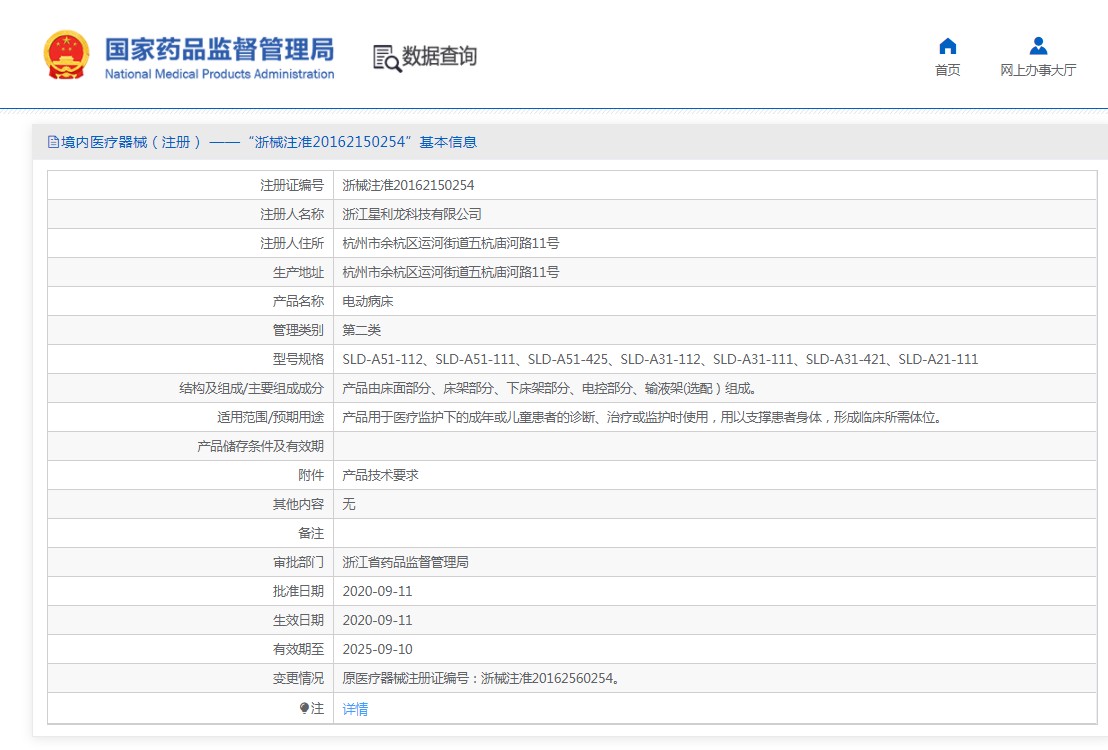Select the 批准日期 value 2020-09-11
This screenshot has height=750, width=1108.
(377, 591)
